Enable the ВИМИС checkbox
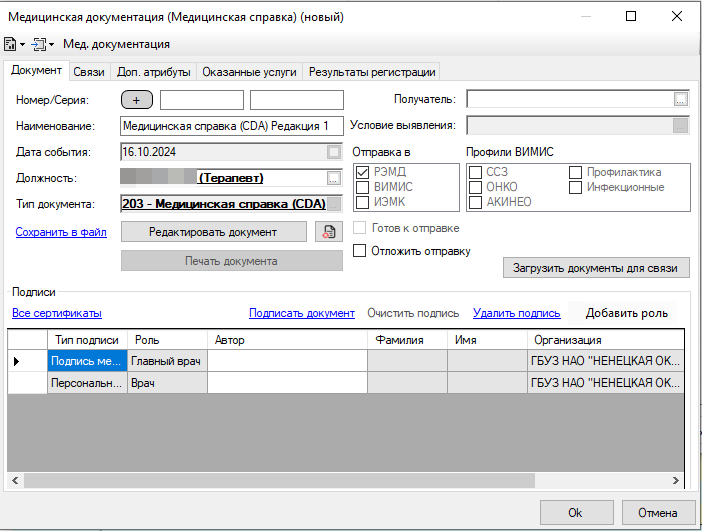Image resolution: width=702 pixels, height=531 pixels. (363, 187)
